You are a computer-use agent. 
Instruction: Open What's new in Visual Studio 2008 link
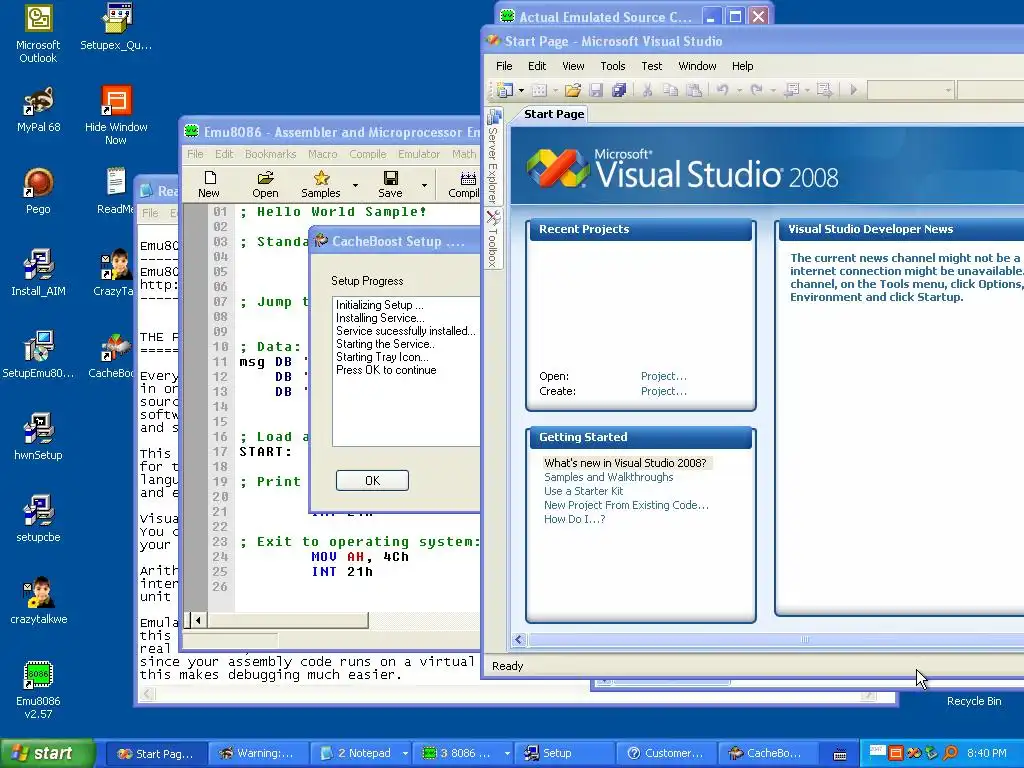(x=625, y=463)
